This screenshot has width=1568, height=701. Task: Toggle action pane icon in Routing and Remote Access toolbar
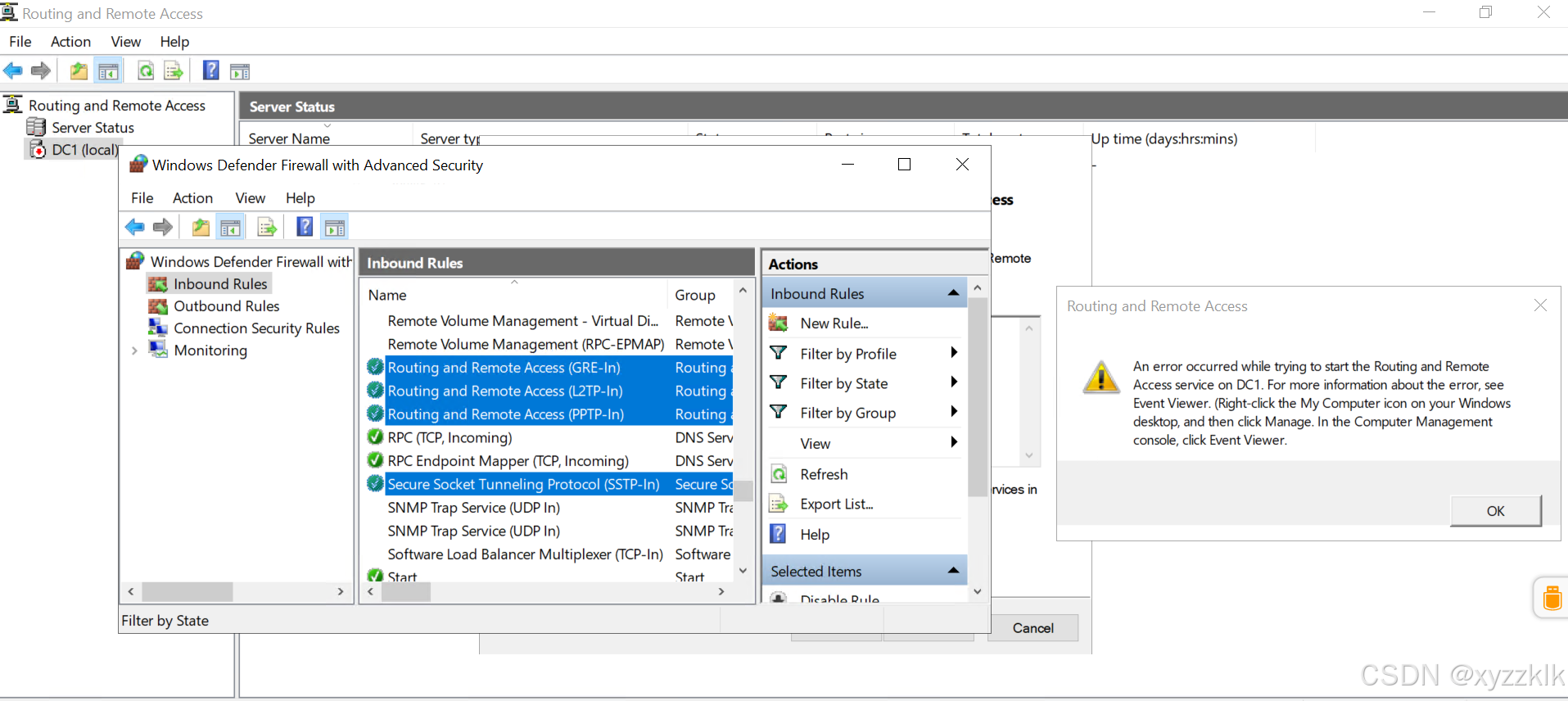tap(240, 71)
